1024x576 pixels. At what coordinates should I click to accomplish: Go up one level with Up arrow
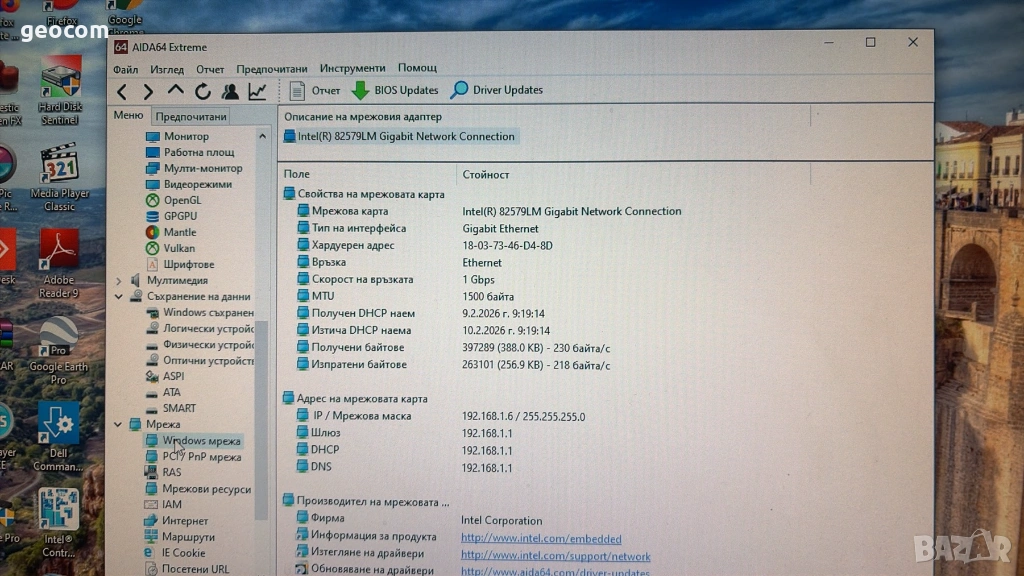click(x=175, y=91)
